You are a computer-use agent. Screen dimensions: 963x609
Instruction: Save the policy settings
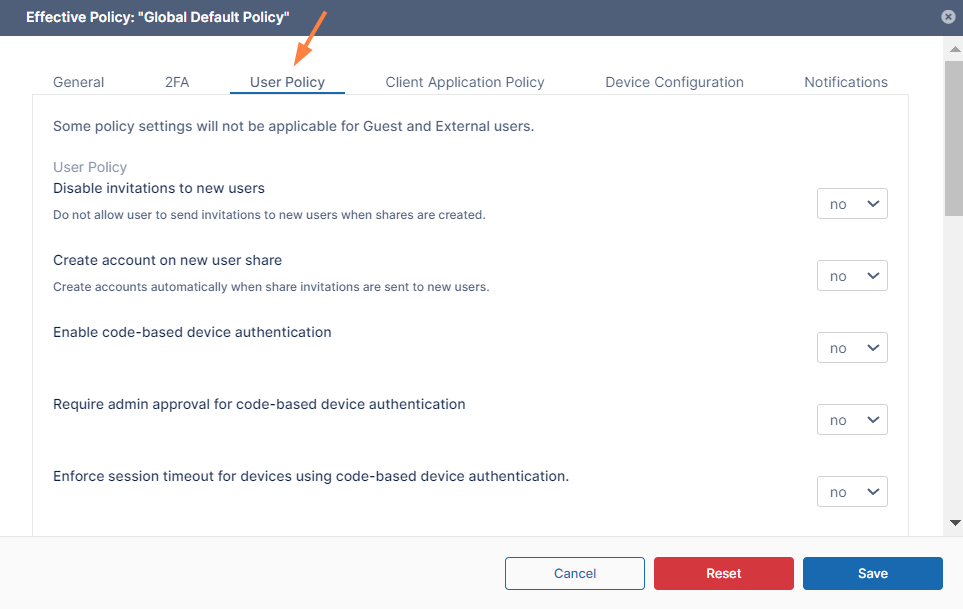click(x=872, y=573)
